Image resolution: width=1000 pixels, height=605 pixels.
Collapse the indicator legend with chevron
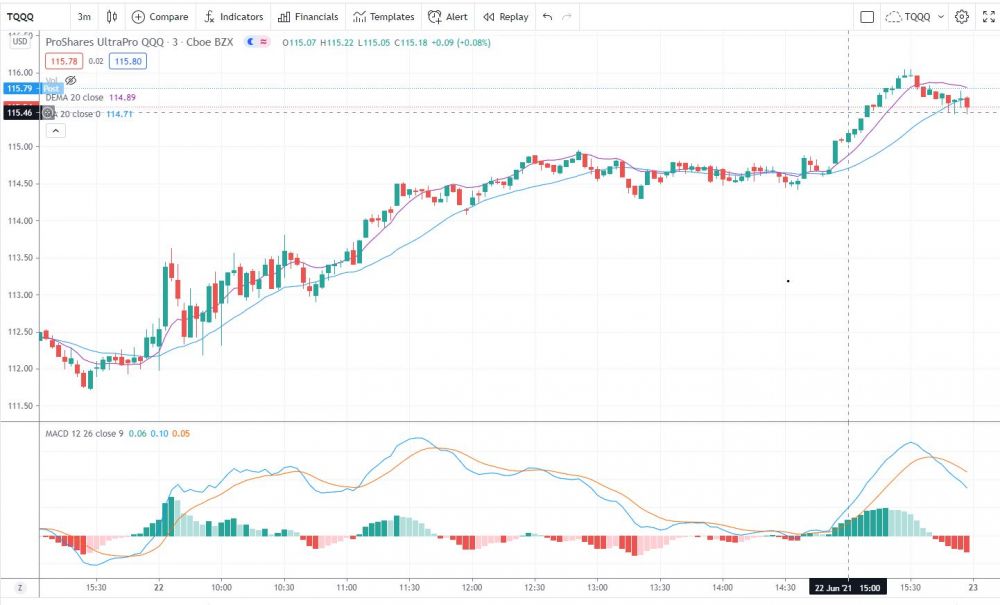tap(55, 130)
